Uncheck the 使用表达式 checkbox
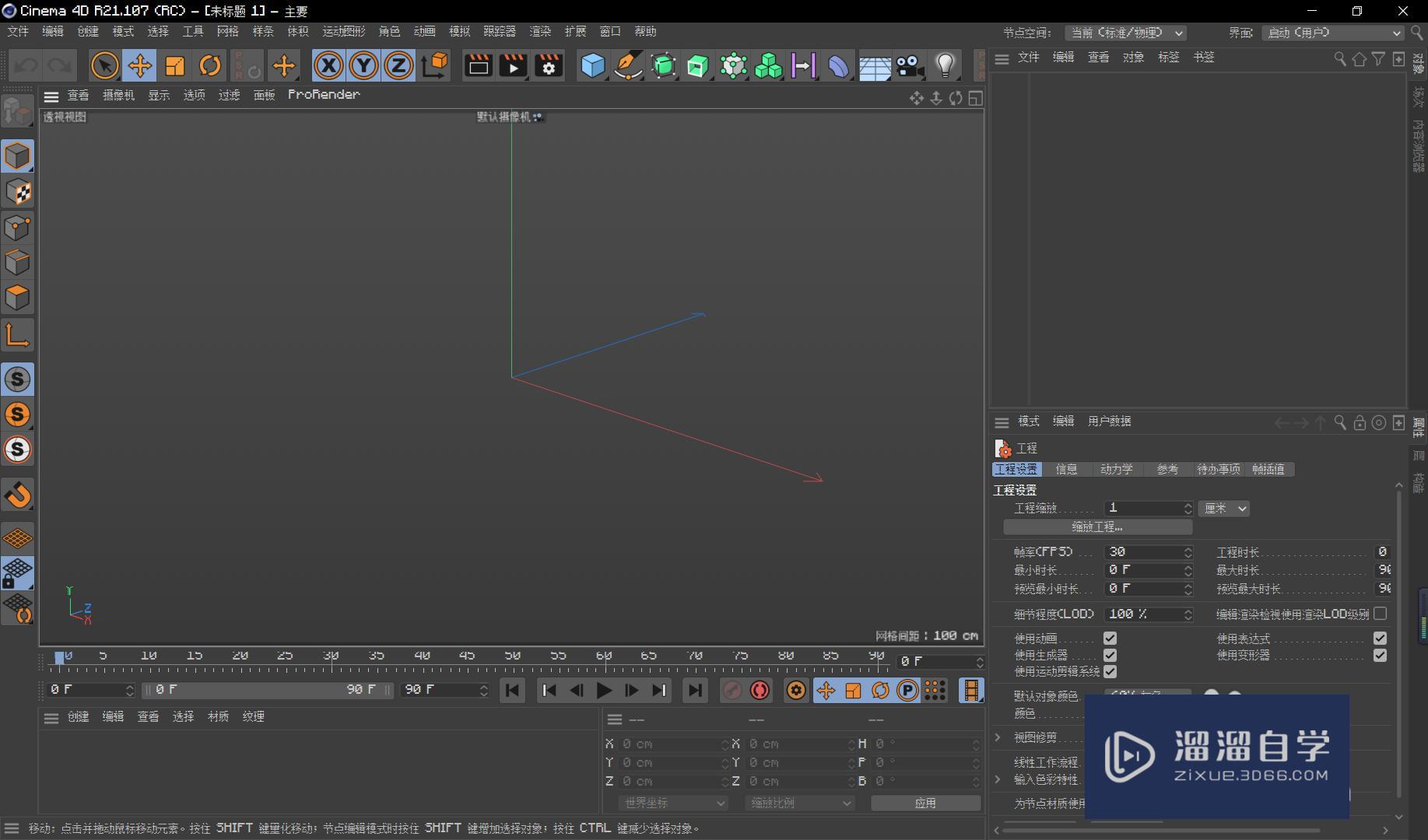Screen dimensions: 1428x840 click(x=1380, y=639)
